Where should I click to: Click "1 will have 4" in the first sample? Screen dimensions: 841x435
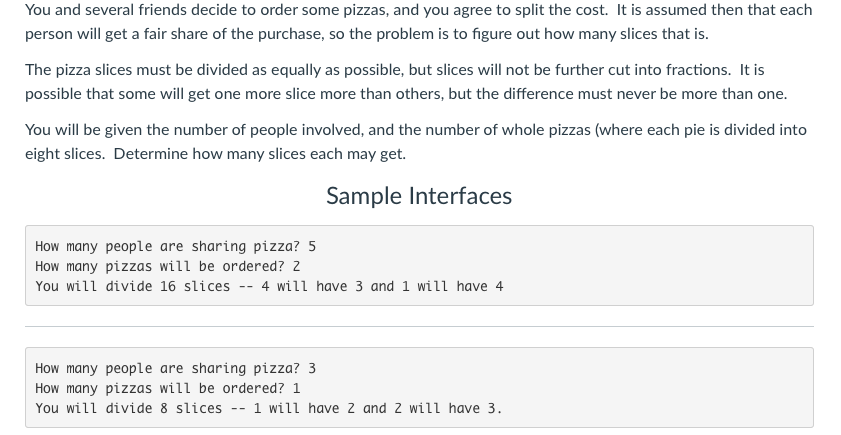(x=453, y=286)
